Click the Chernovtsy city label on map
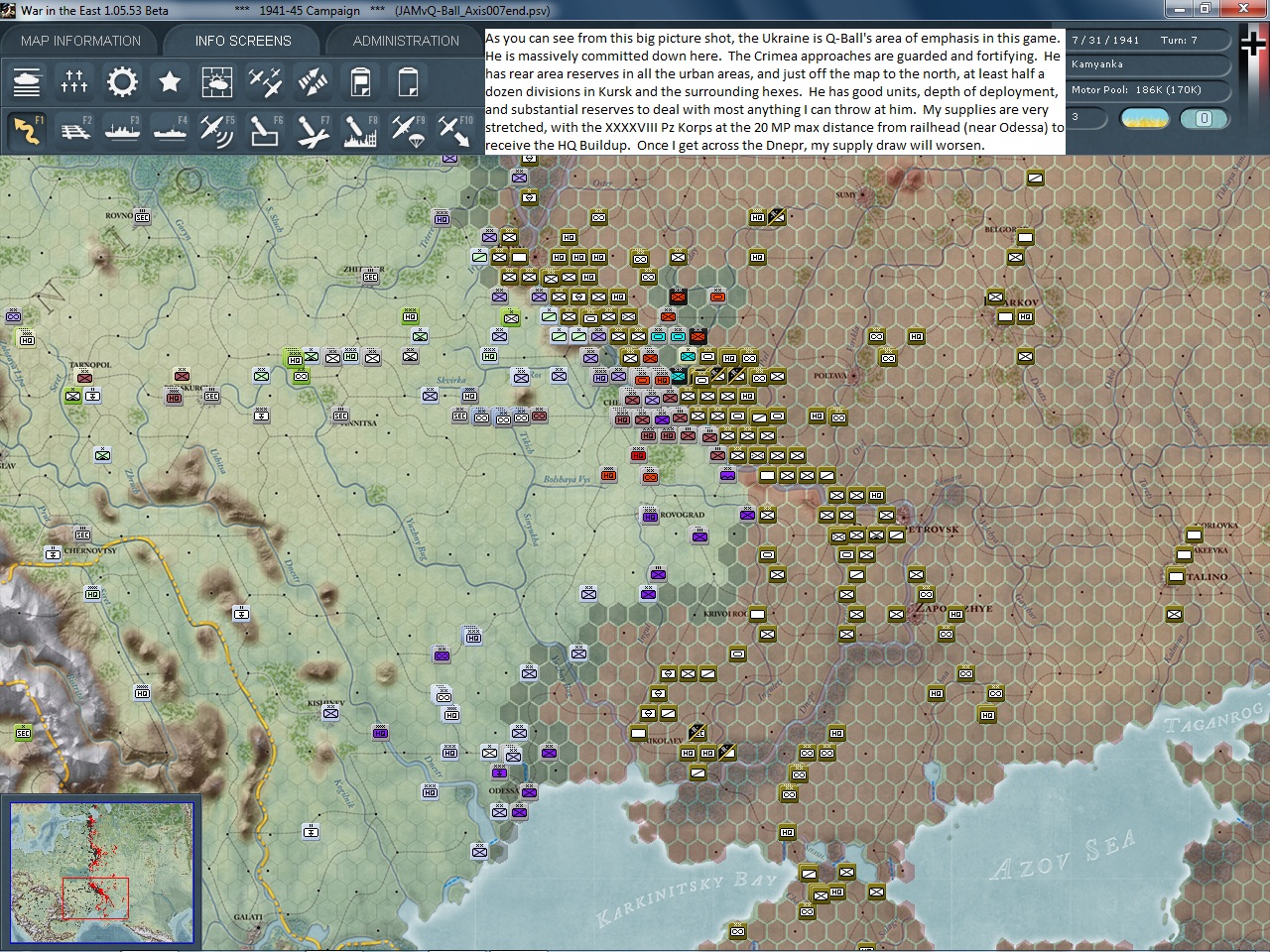The image size is (1270, 952). coord(90,550)
